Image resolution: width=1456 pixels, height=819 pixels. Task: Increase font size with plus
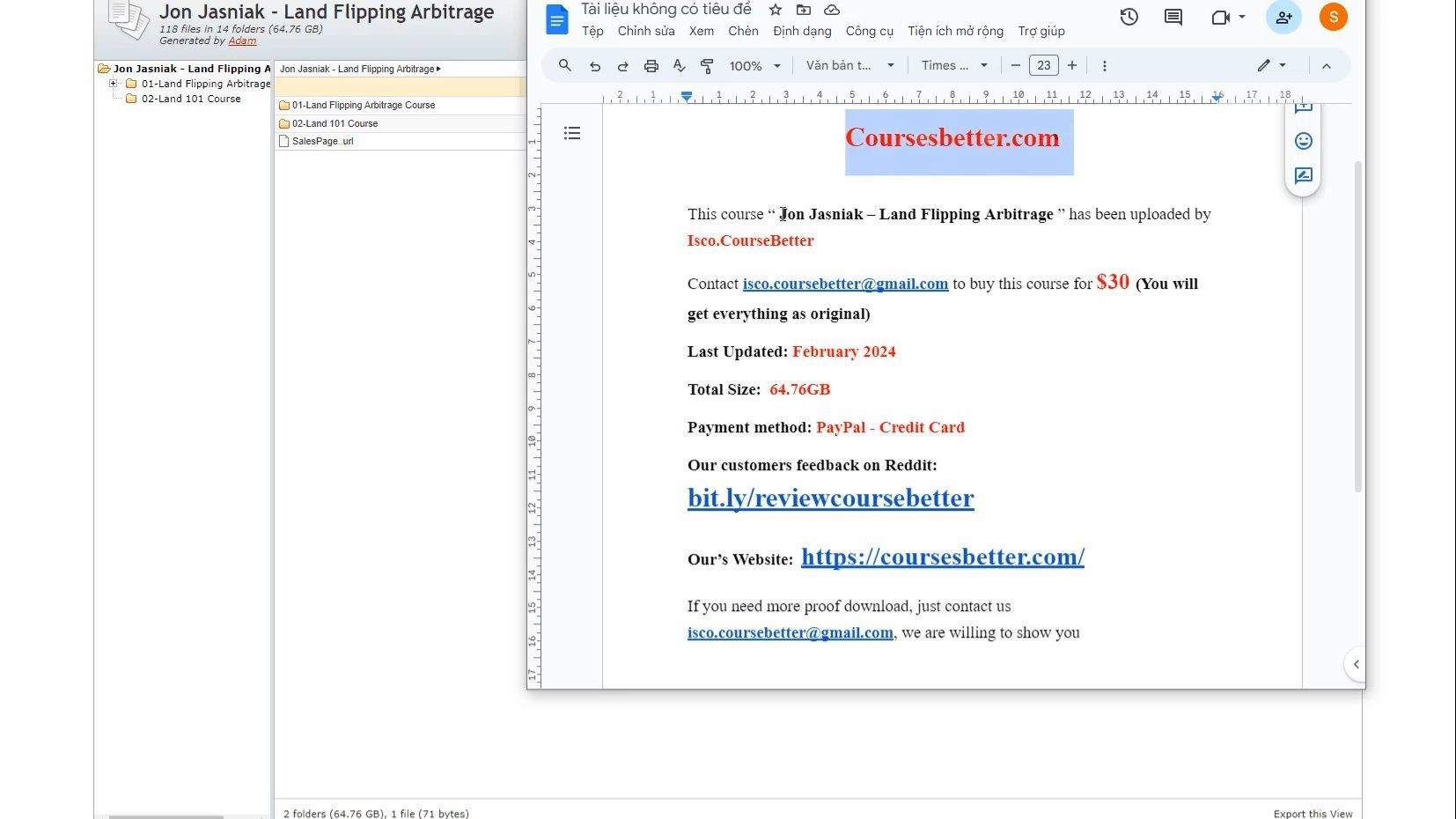pos(1072,65)
